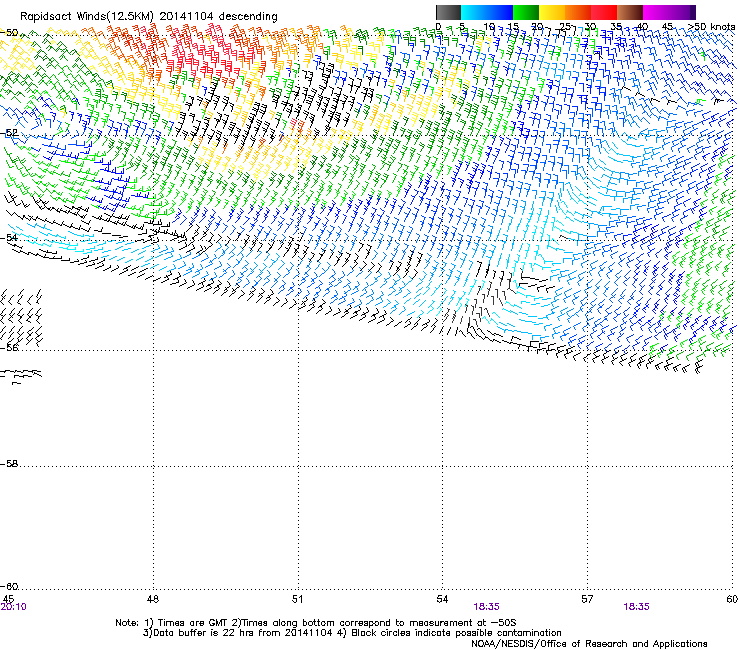Click the -52 latitude axis label

(x=9, y=133)
